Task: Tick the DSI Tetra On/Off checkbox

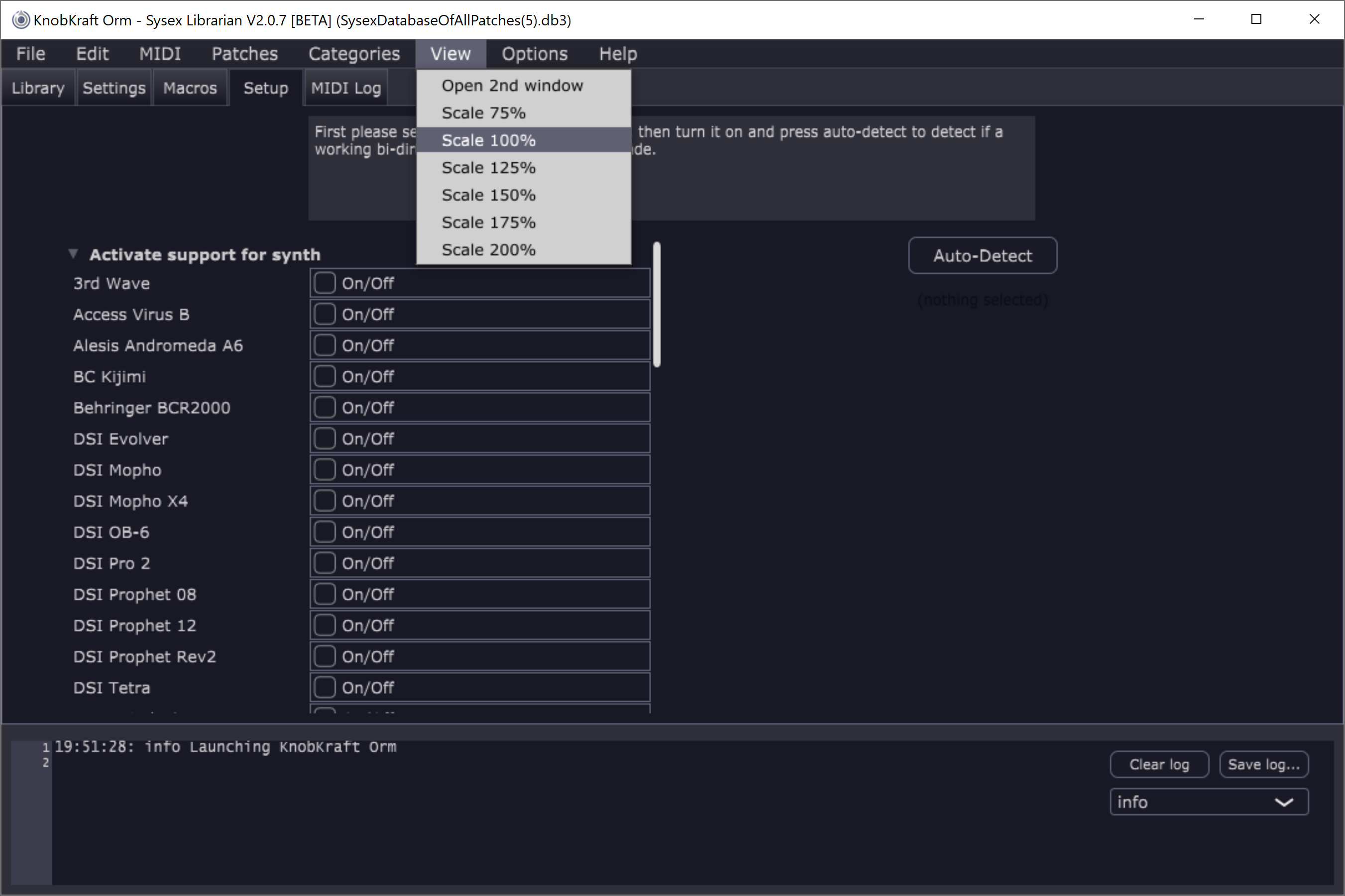Action: [325, 687]
